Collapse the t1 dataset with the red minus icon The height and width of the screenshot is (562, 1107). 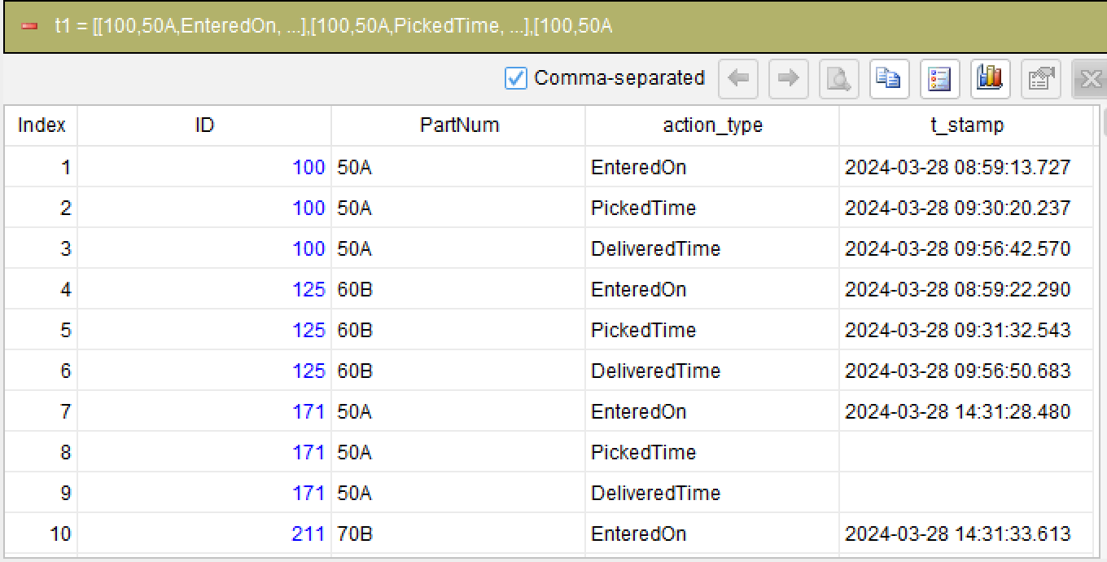29,26
